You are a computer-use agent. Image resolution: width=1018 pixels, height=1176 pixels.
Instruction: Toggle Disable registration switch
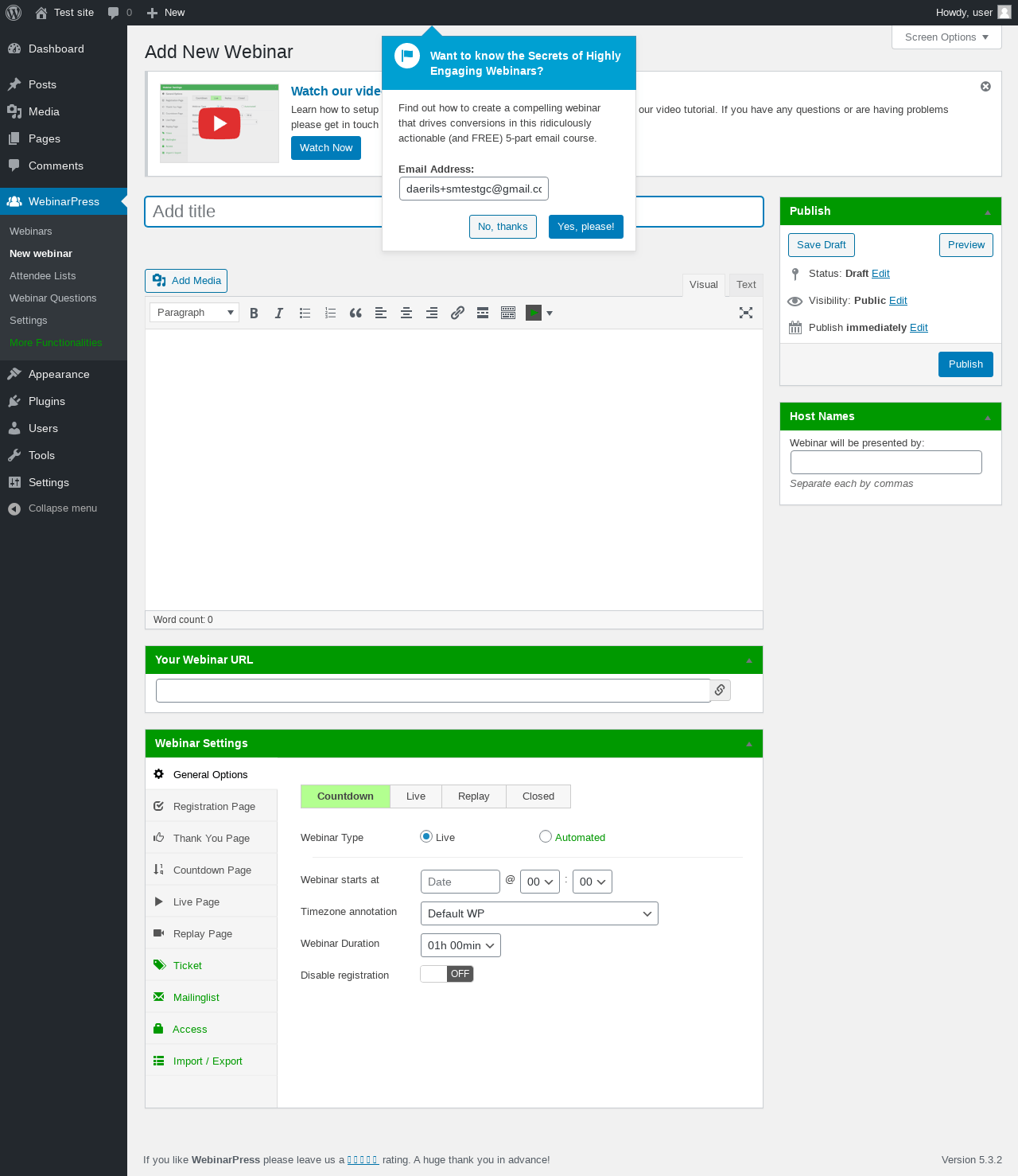pos(447,974)
